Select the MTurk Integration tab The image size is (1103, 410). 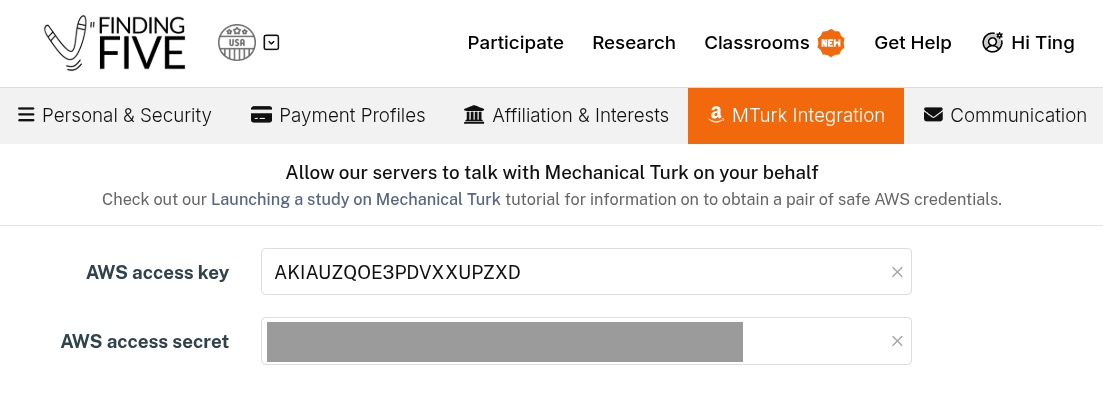pyautogui.click(x=796, y=116)
